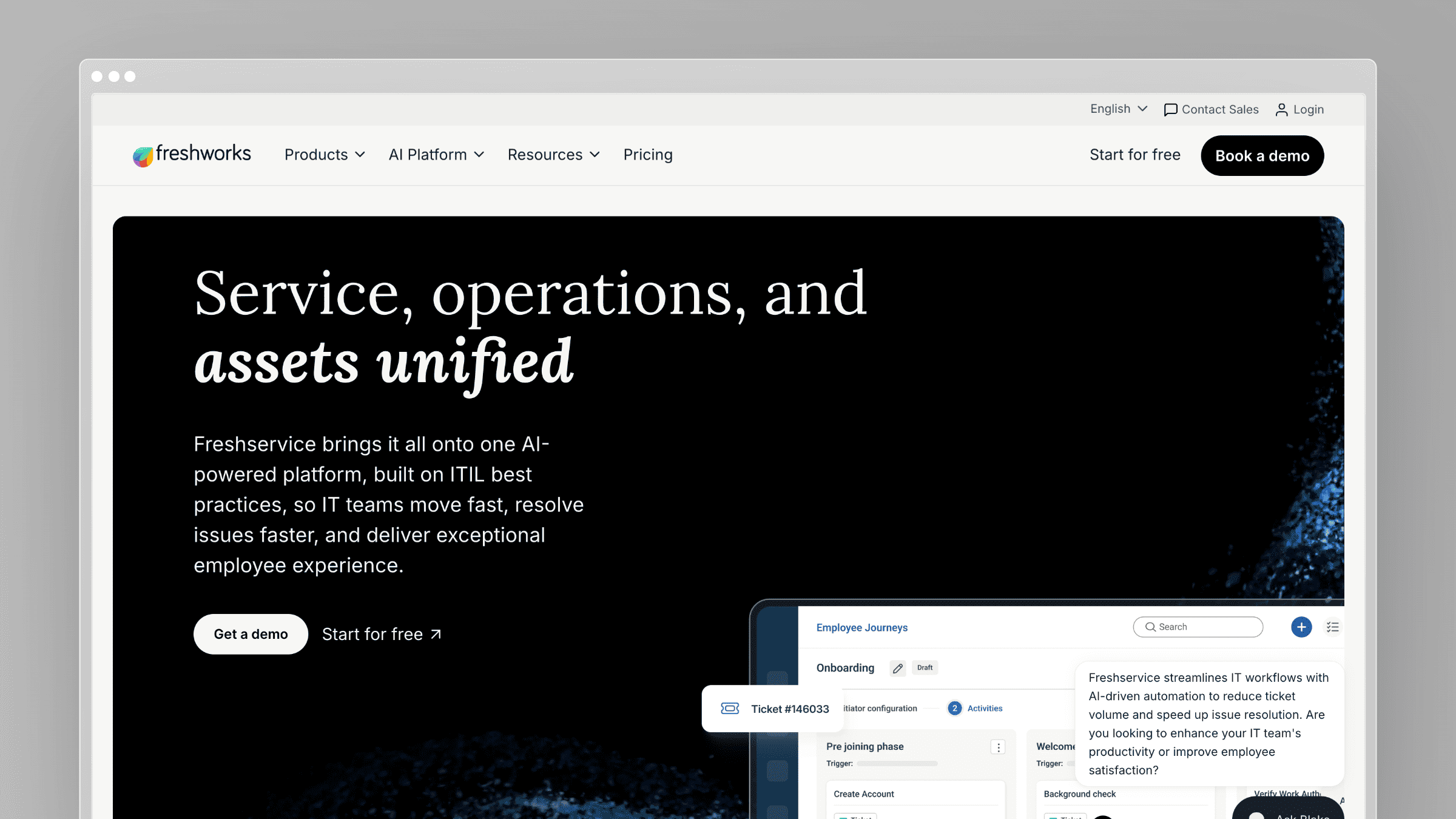Click the Freshservice streamlines IT workflows chat message
Viewport: 1456px width, 819px height.
point(1210,724)
